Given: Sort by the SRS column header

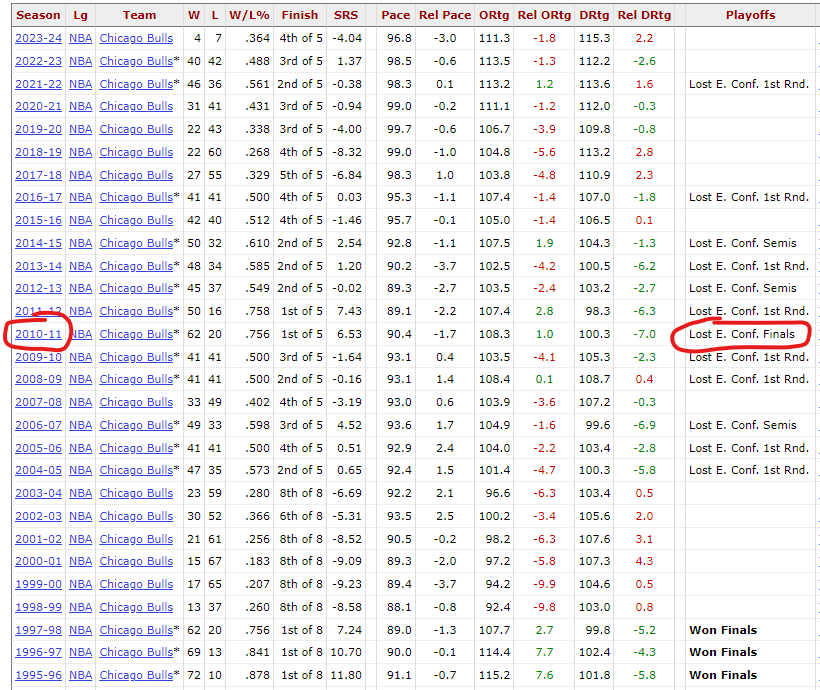Looking at the screenshot, I should point(346,15).
